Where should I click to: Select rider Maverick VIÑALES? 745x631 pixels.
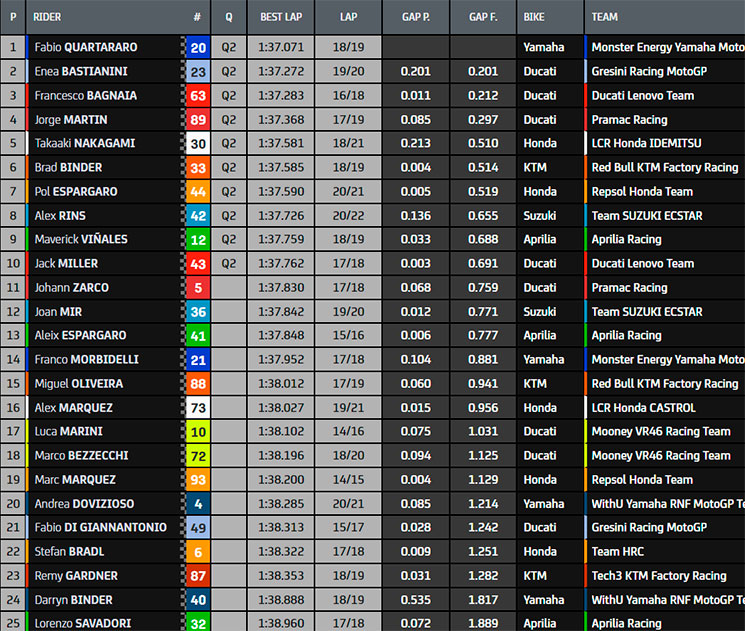click(81, 239)
